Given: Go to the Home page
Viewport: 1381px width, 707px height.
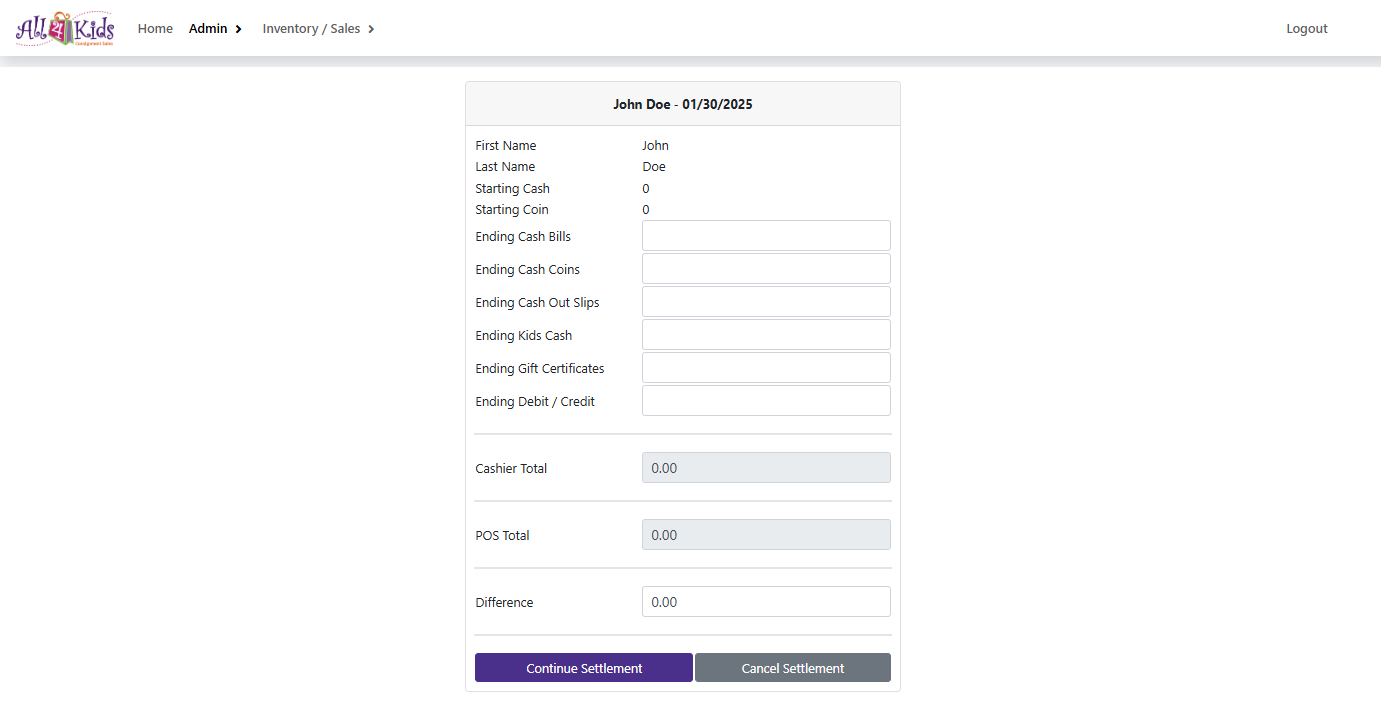Looking at the screenshot, I should tap(155, 29).
